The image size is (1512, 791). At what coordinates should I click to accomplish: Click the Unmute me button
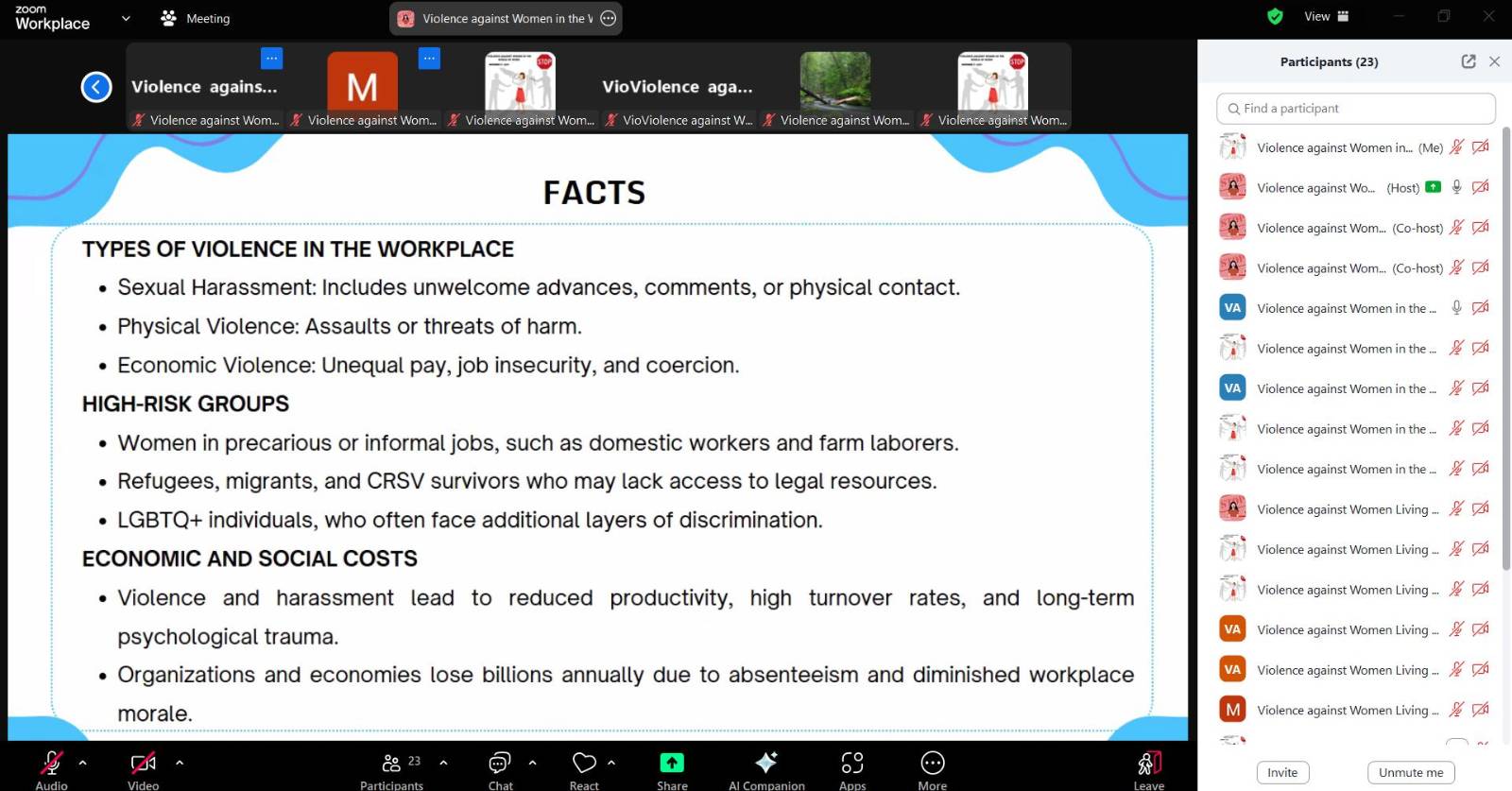(x=1410, y=772)
